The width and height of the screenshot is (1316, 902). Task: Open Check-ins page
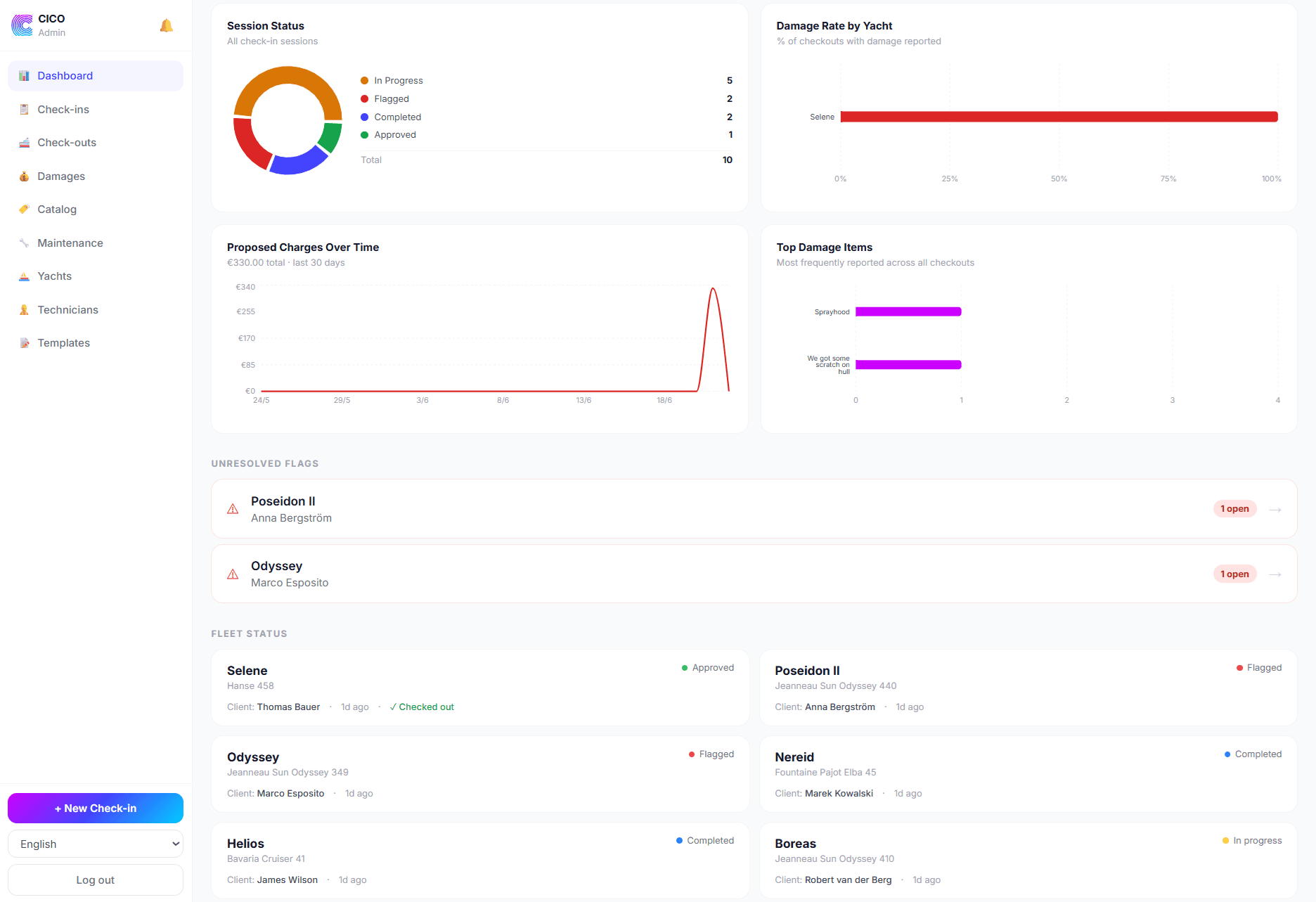(x=96, y=110)
